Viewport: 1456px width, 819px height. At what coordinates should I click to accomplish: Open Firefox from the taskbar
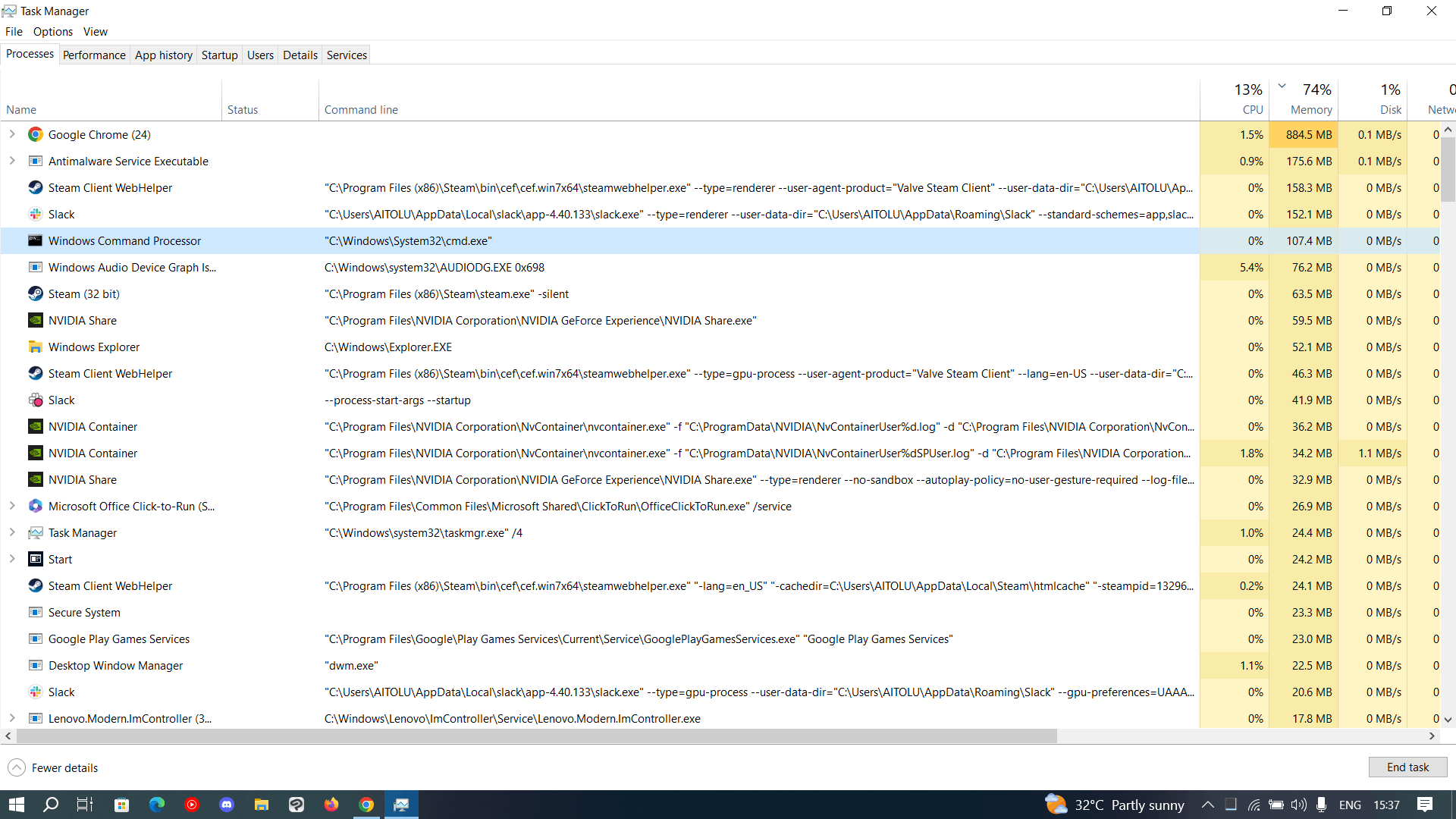coord(331,805)
